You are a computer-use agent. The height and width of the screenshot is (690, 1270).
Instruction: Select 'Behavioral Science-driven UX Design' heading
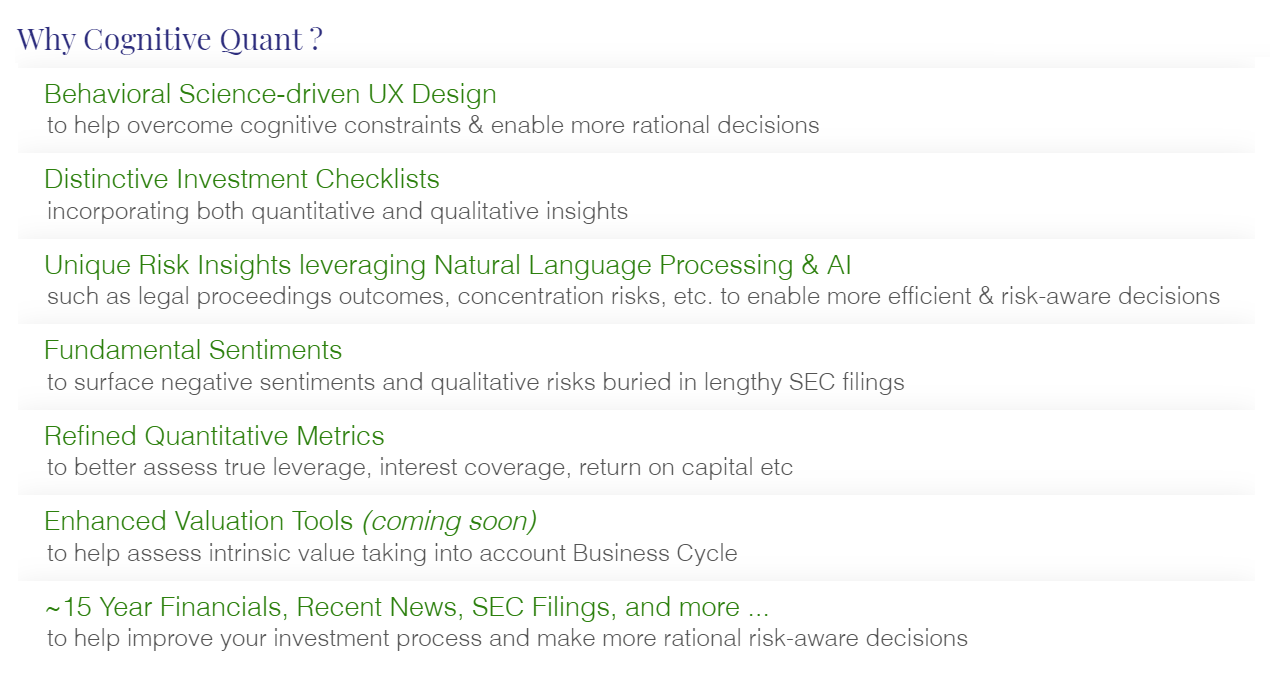click(270, 95)
